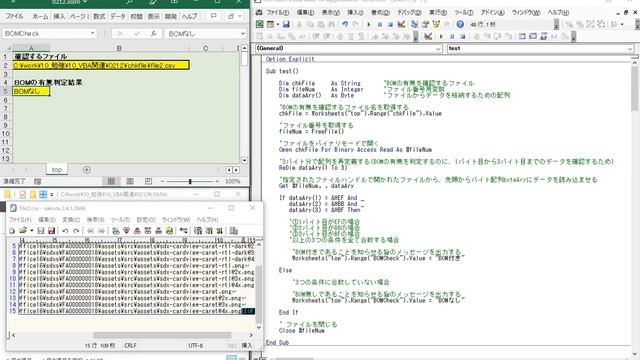Click the CRLF indicator in sakura status bar
Screen dimensions: 640x360
[x=130, y=345]
